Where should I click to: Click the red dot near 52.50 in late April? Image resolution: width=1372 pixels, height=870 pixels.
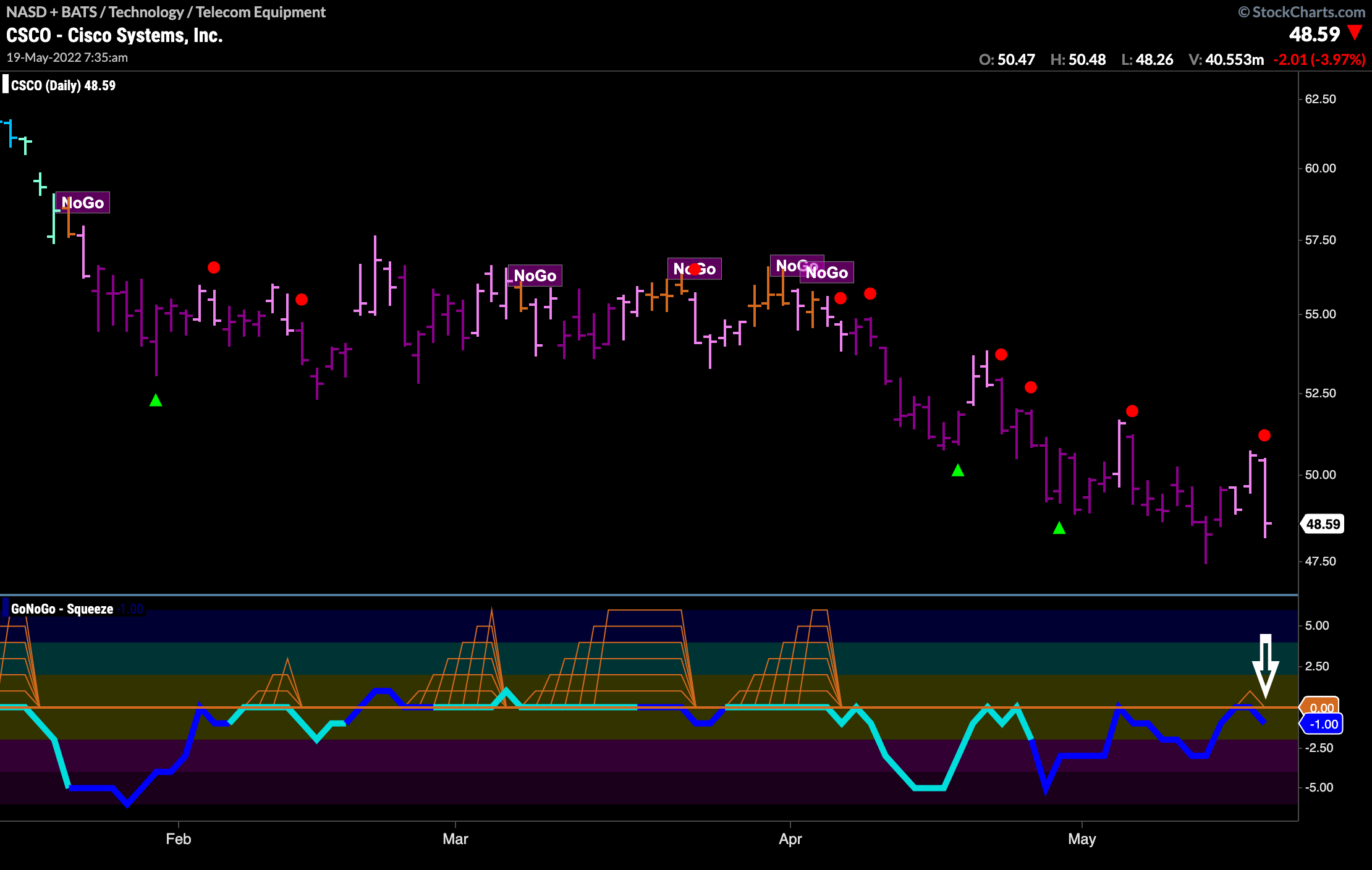tap(1031, 387)
